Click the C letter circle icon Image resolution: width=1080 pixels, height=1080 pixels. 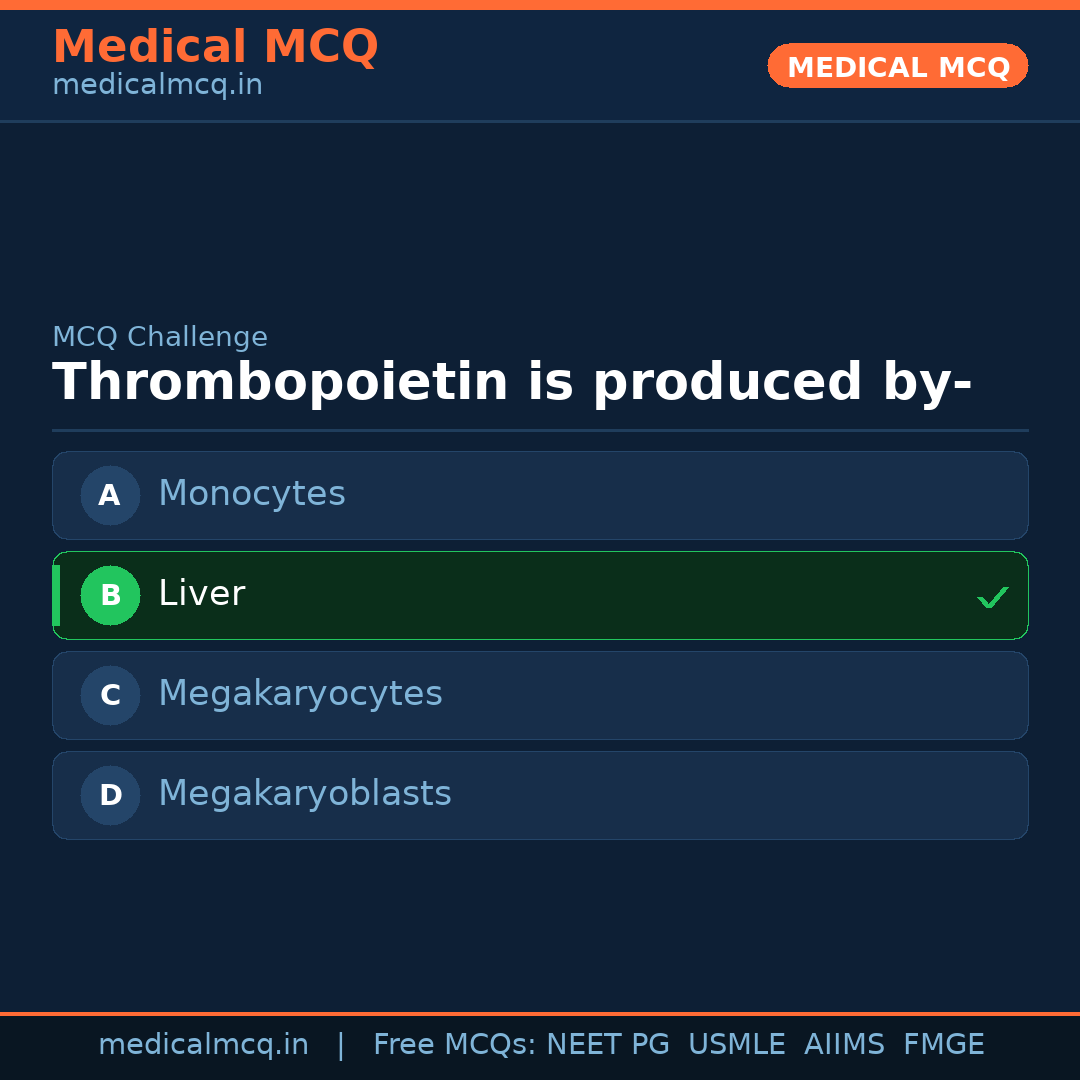tap(110, 695)
